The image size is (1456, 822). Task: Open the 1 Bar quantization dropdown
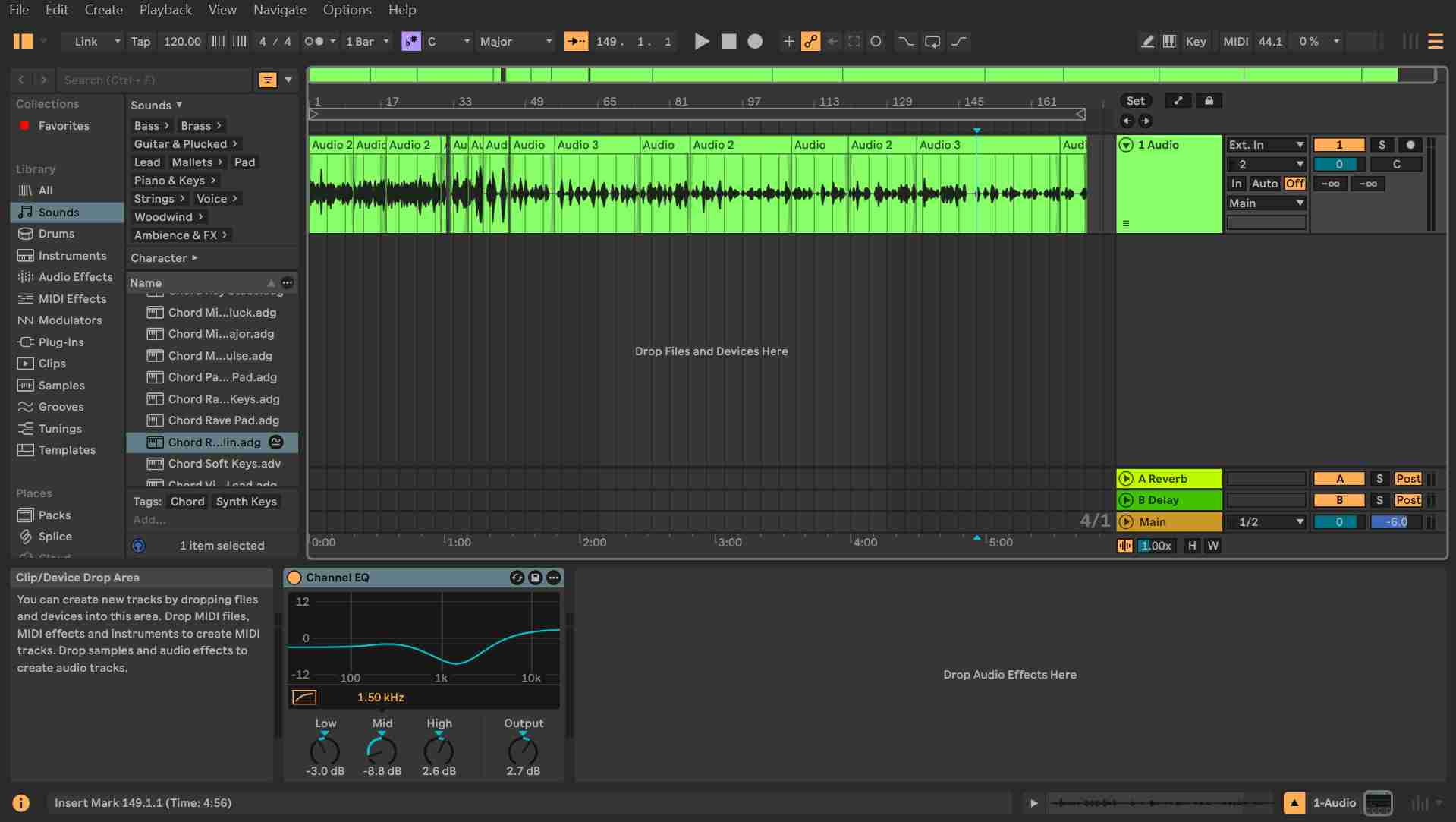[367, 41]
